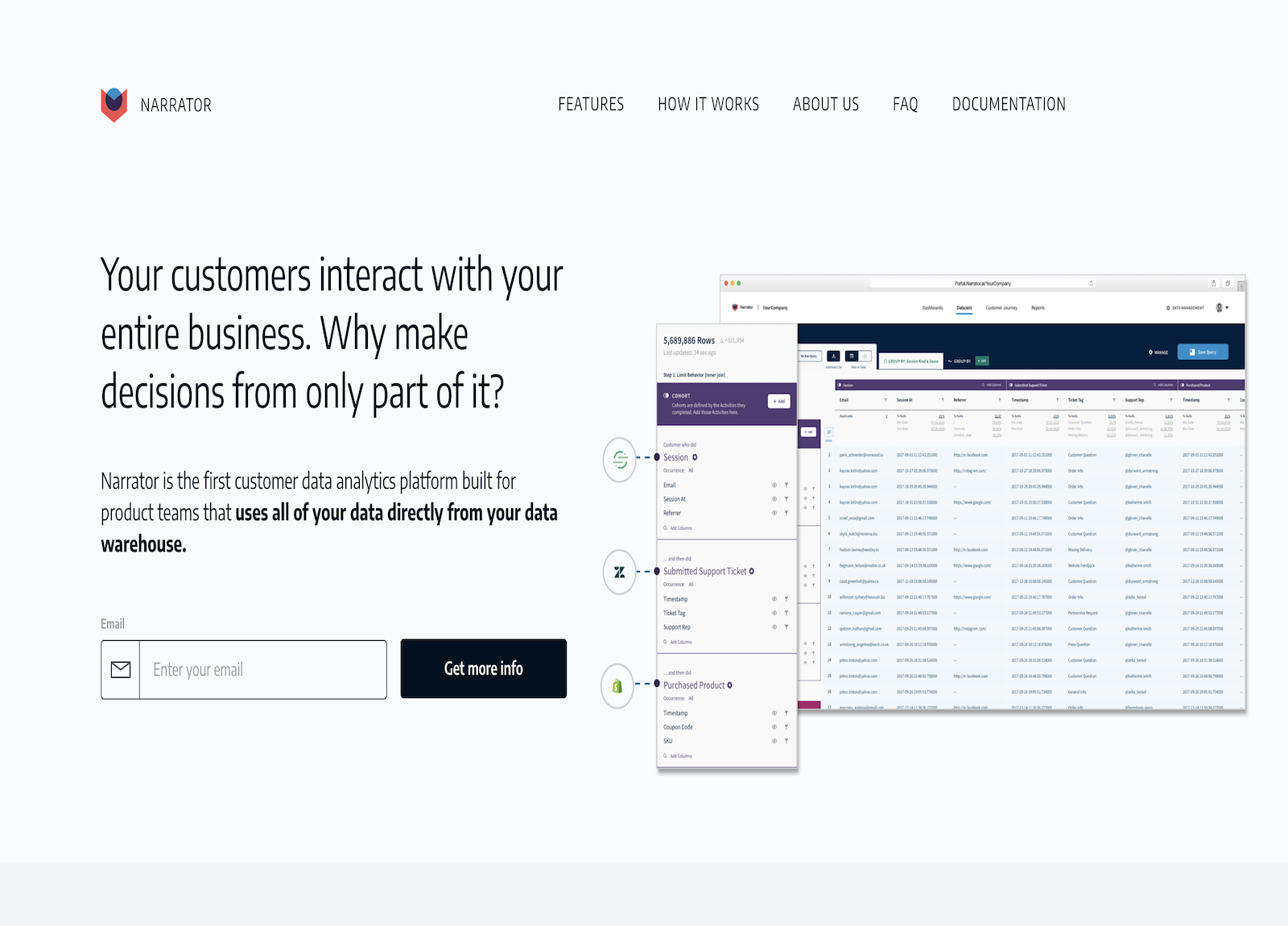The image size is (1288, 926).
Task: Click the filter icon for Email row
Action: pos(786,485)
